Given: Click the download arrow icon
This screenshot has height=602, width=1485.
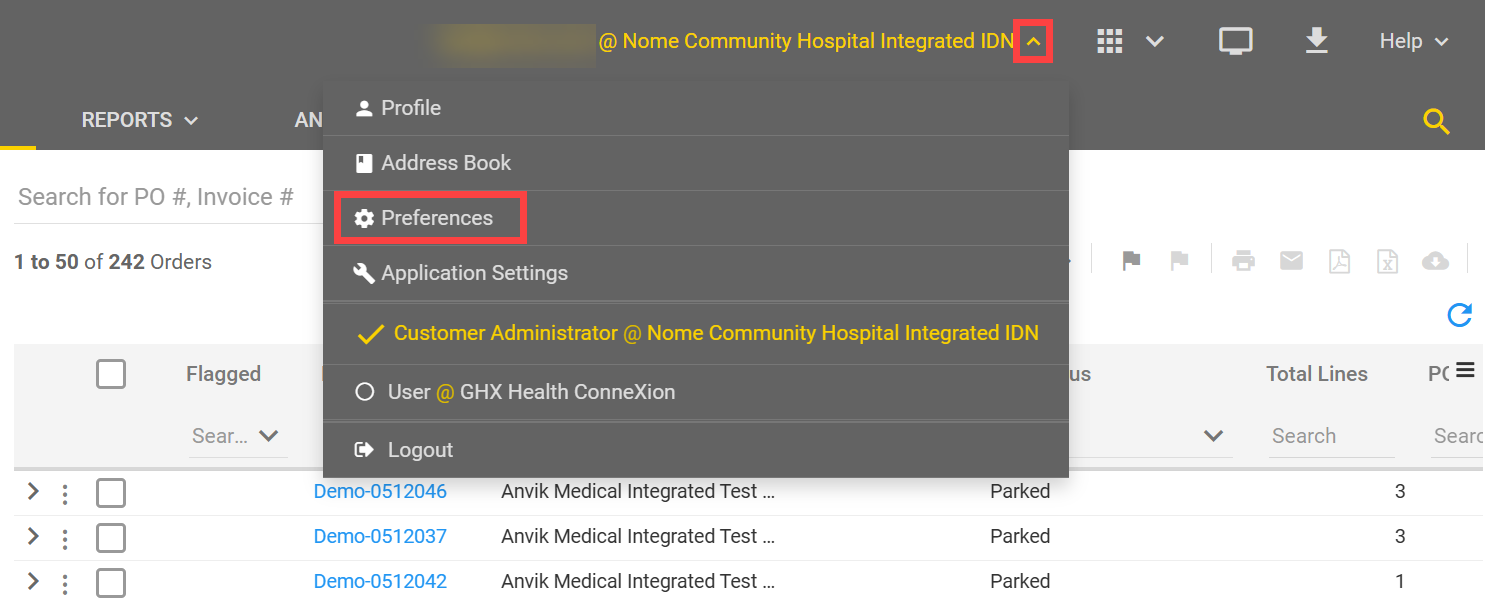Looking at the screenshot, I should point(1317,41).
